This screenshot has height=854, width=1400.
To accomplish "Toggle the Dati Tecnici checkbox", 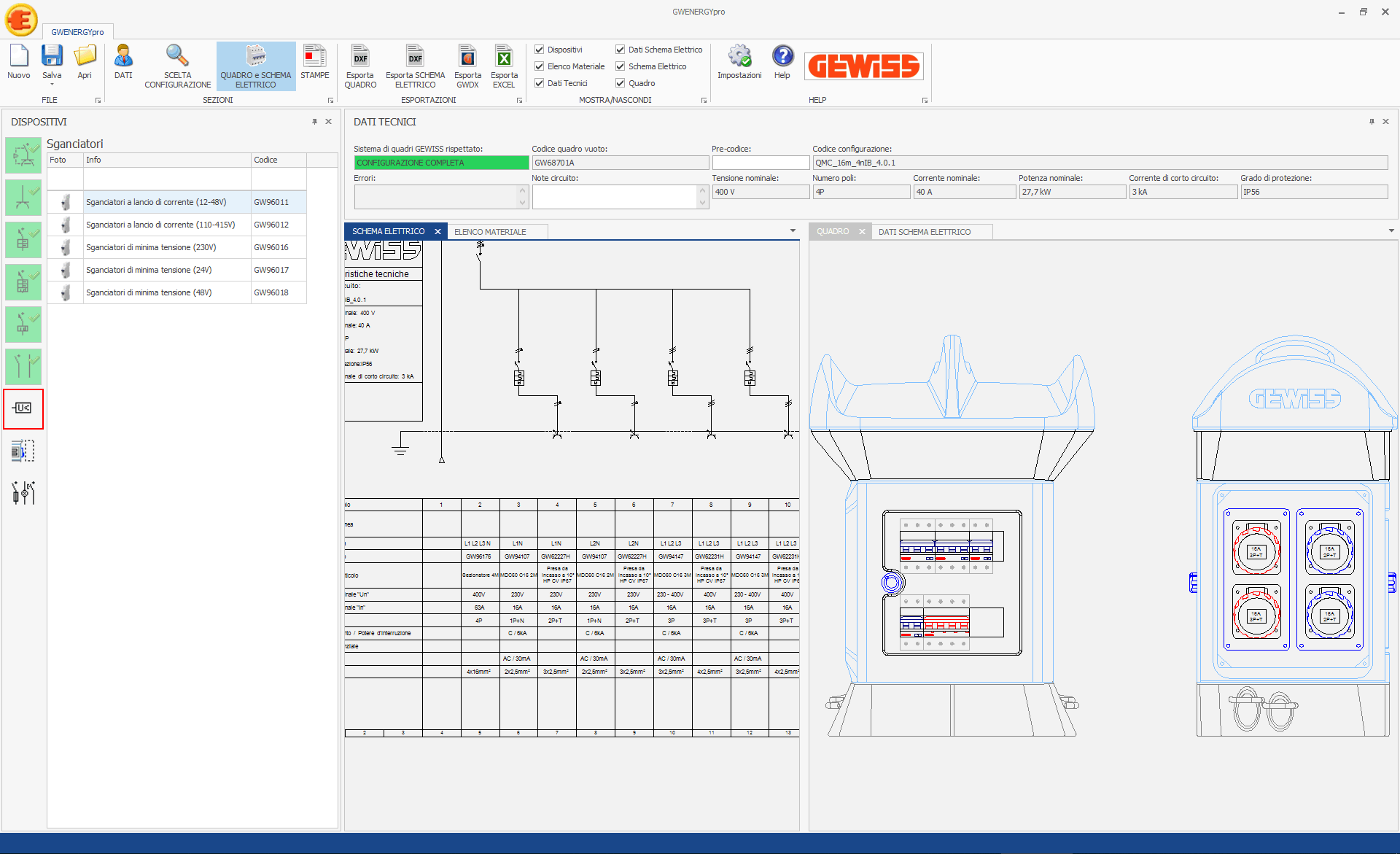I will (x=540, y=83).
